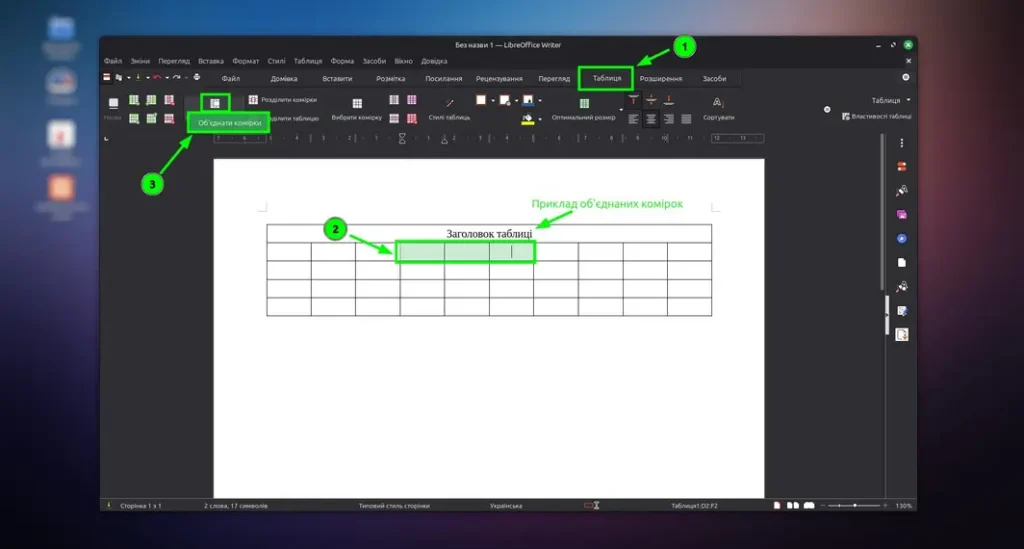Open Table Properties (Властивості таблиці)
This screenshot has height=549, width=1024.
point(876,116)
